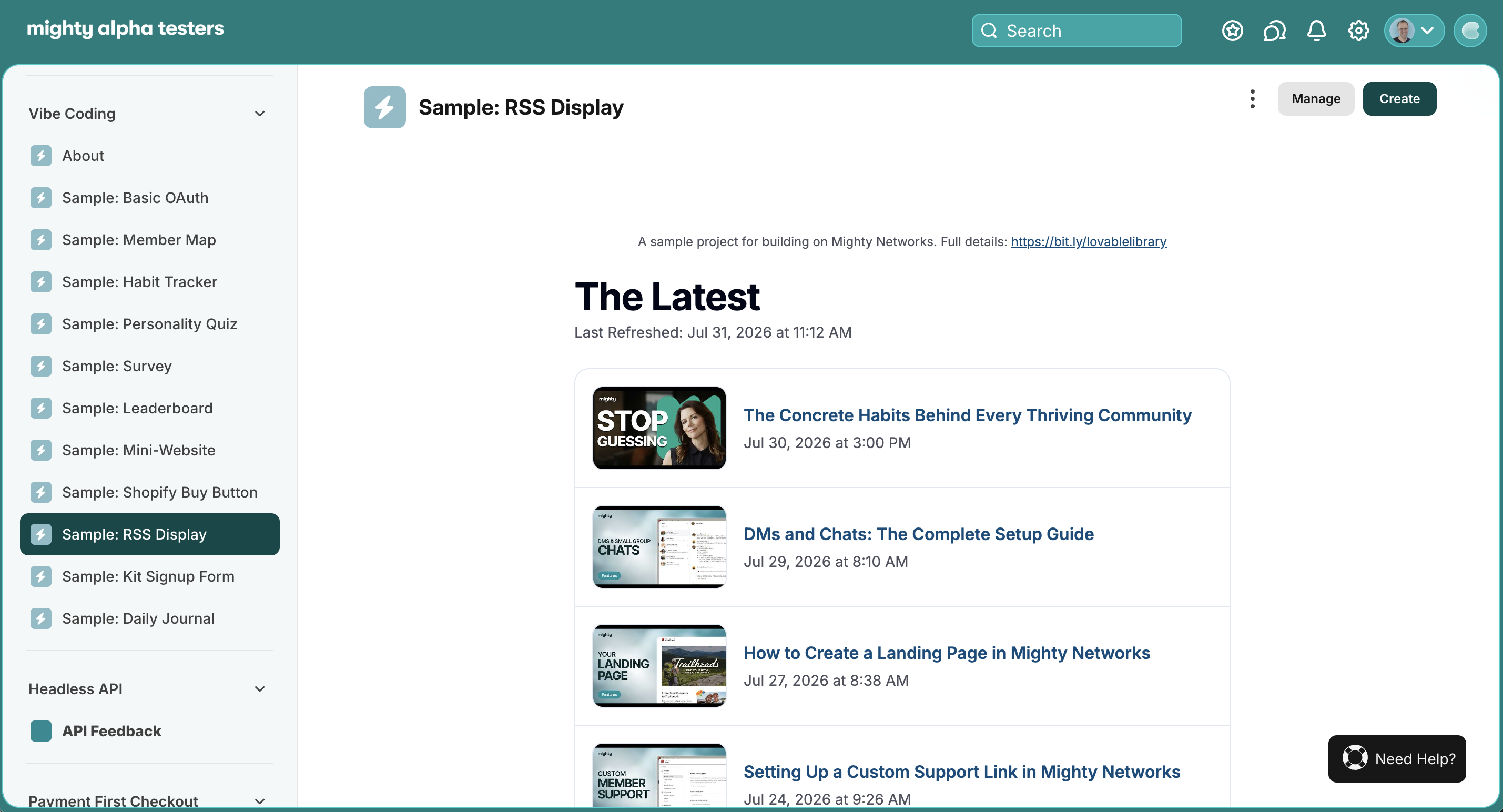Click the RSS Display page lightning icon

coord(384,107)
